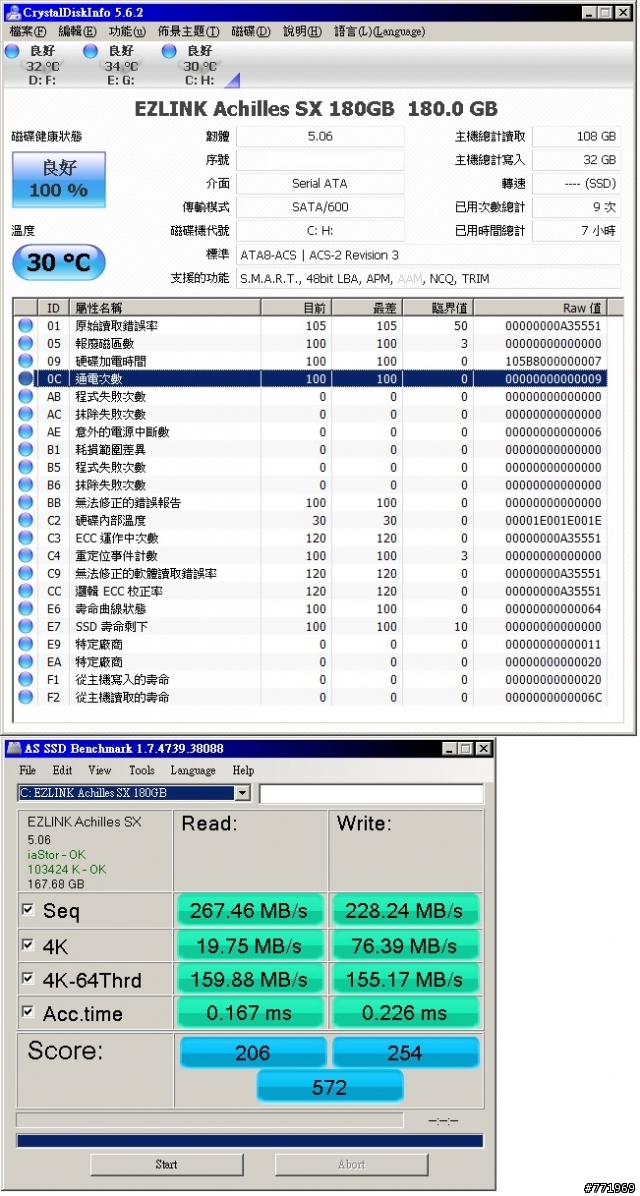Screen dimensions: 640x1196
Task: Click status orb for attribute 0C 通電次數
Action: click(26, 378)
